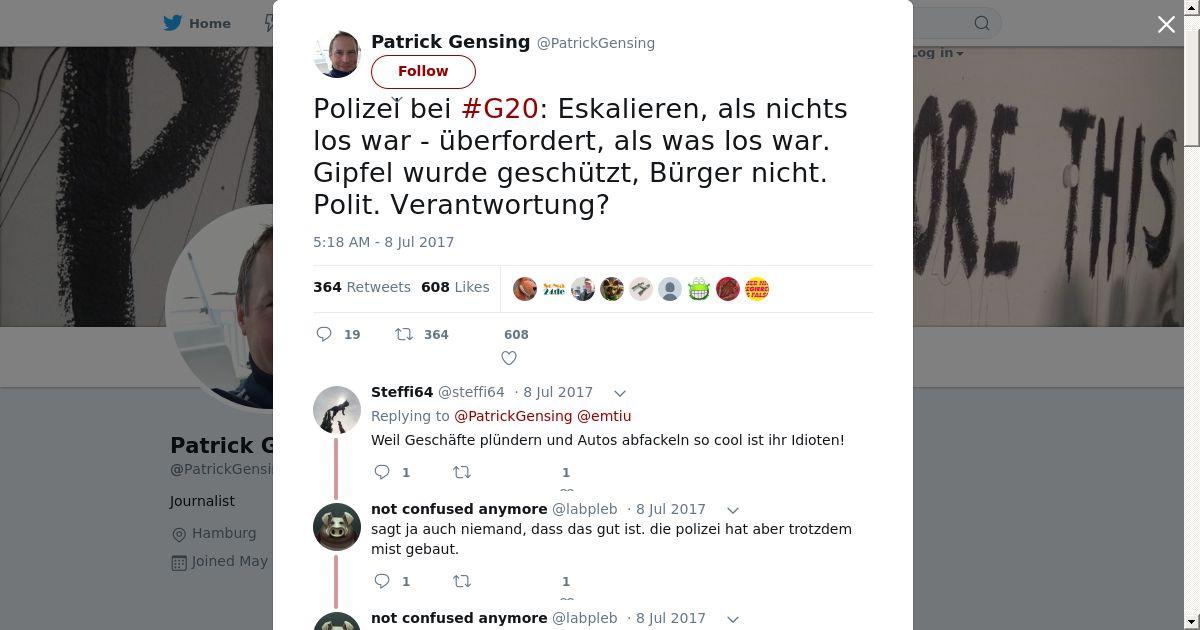Go to the Home tab
Screen dimensions: 1200x630
tap(198, 23)
